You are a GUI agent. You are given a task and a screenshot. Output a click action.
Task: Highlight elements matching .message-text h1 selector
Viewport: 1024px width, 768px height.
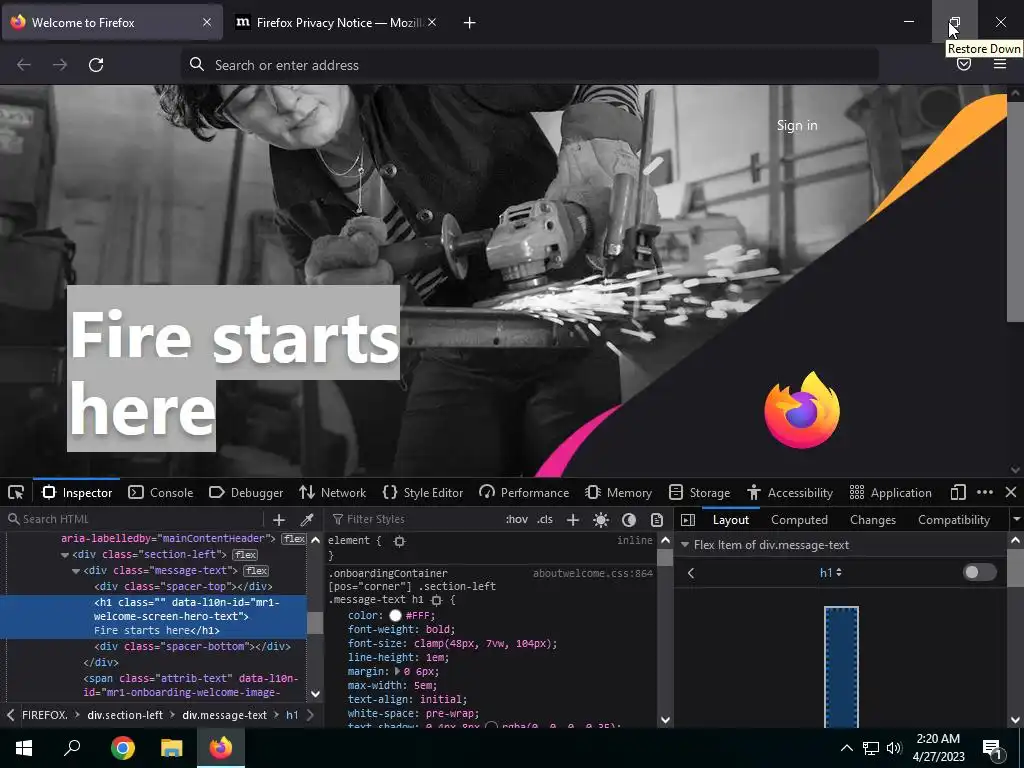pyautogui.click(x=436, y=600)
